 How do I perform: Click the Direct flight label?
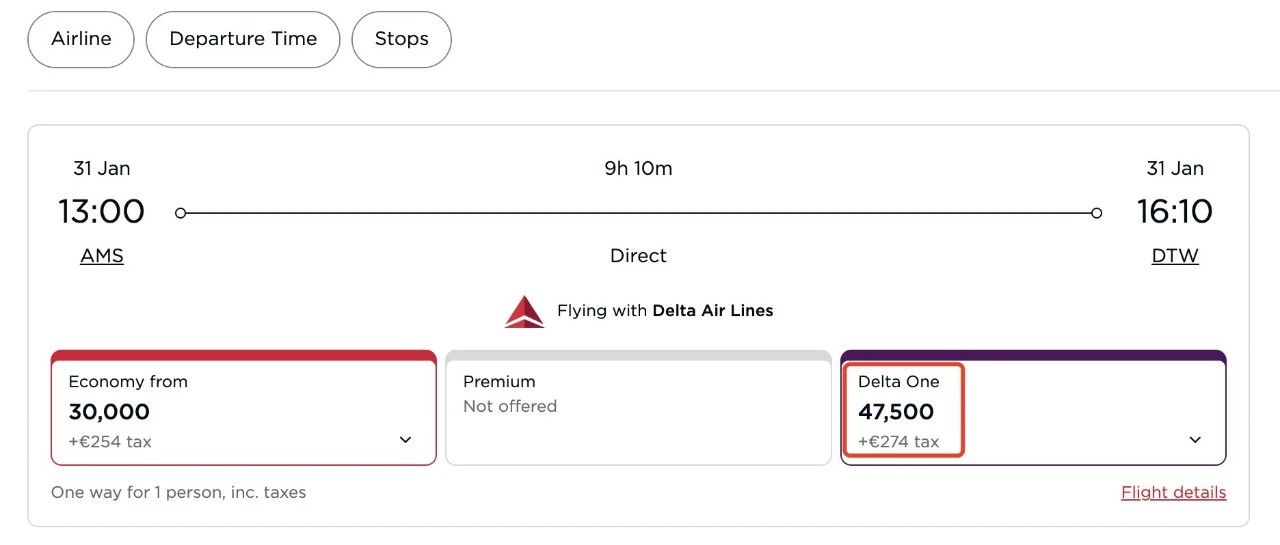[638, 256]
